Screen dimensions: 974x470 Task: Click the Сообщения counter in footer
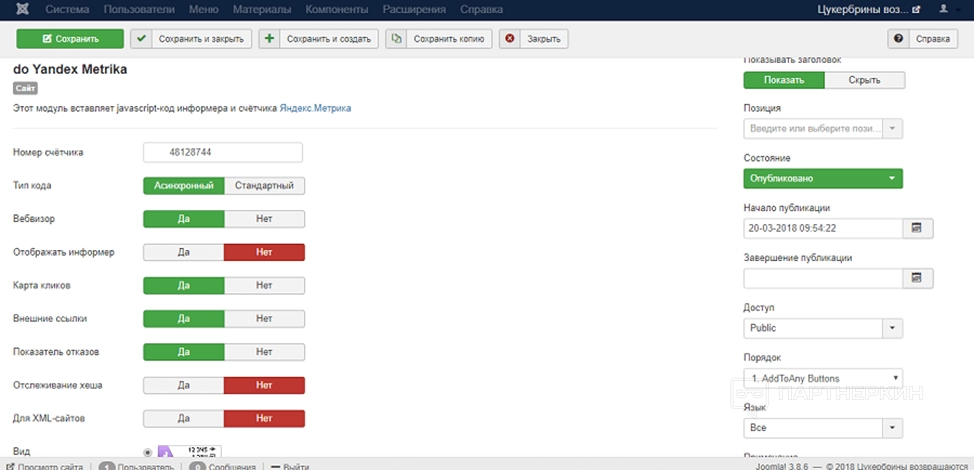tap(224, 466)
